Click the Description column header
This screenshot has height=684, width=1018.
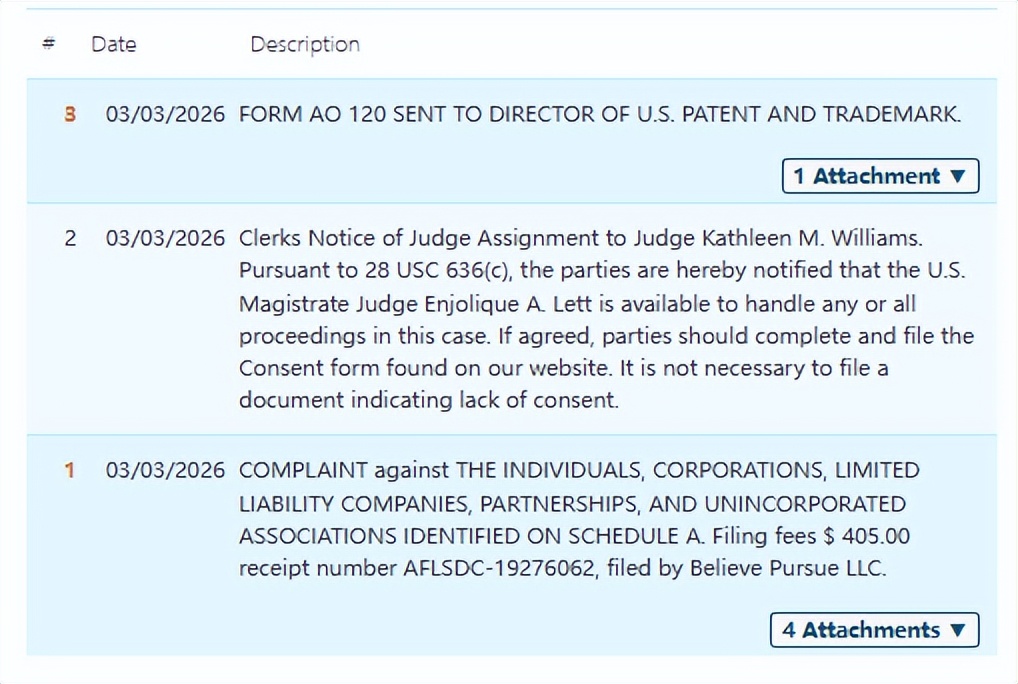(x=305, y=44)
